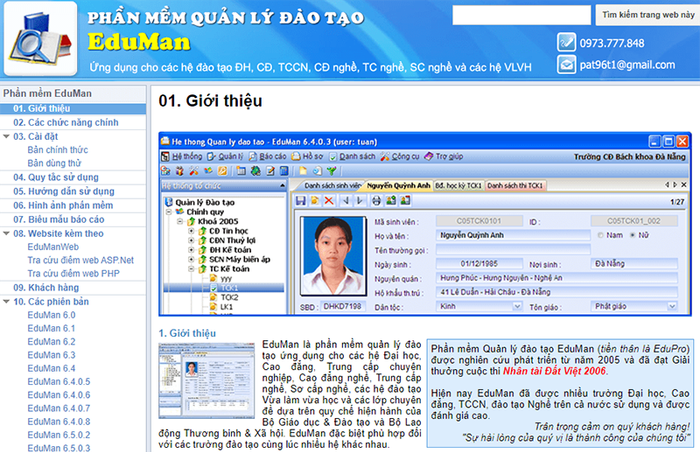Screen dimensions: 700x452
Task: Click the green funnel filter icon in main toolbar
Action: coord(331,171)
